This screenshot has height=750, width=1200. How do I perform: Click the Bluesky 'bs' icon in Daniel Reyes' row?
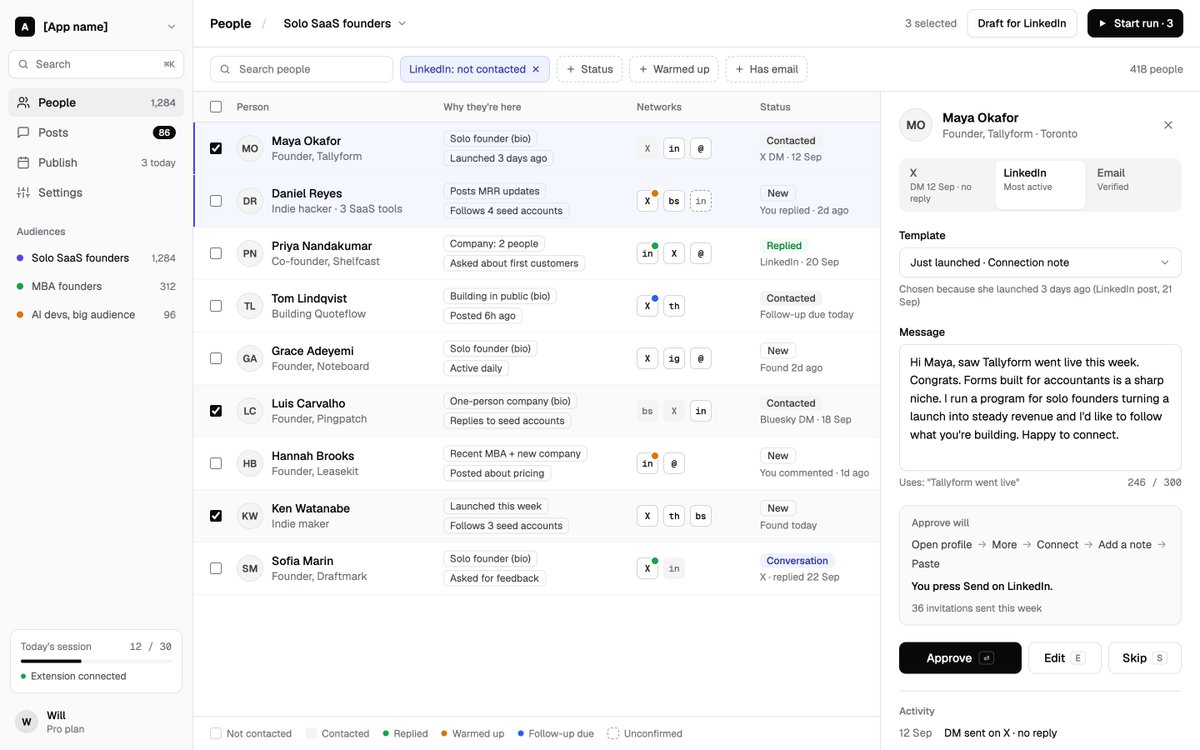tap(674, 201)
